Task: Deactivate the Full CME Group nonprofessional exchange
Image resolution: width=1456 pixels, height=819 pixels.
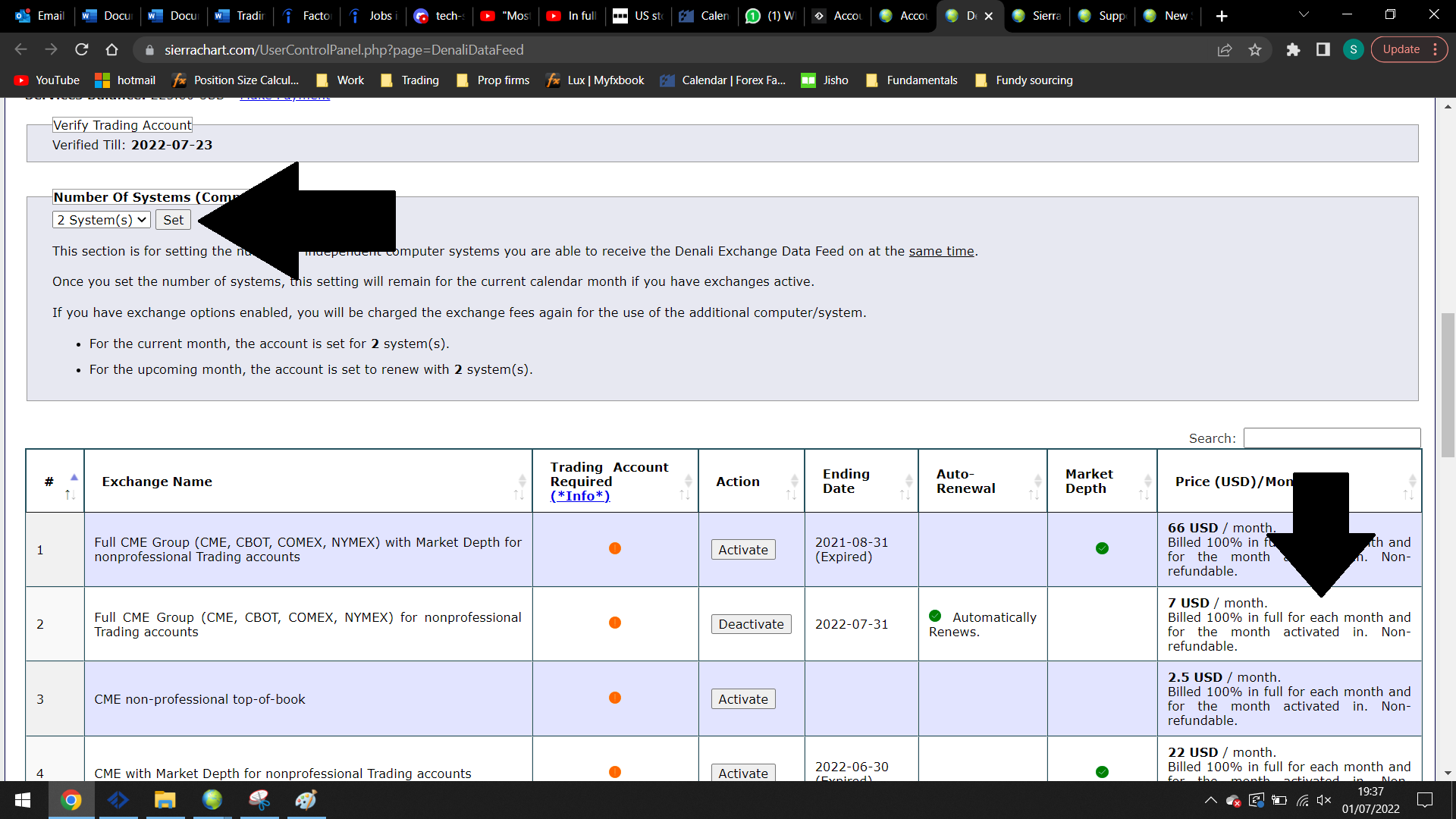Action: coord(751,624)
